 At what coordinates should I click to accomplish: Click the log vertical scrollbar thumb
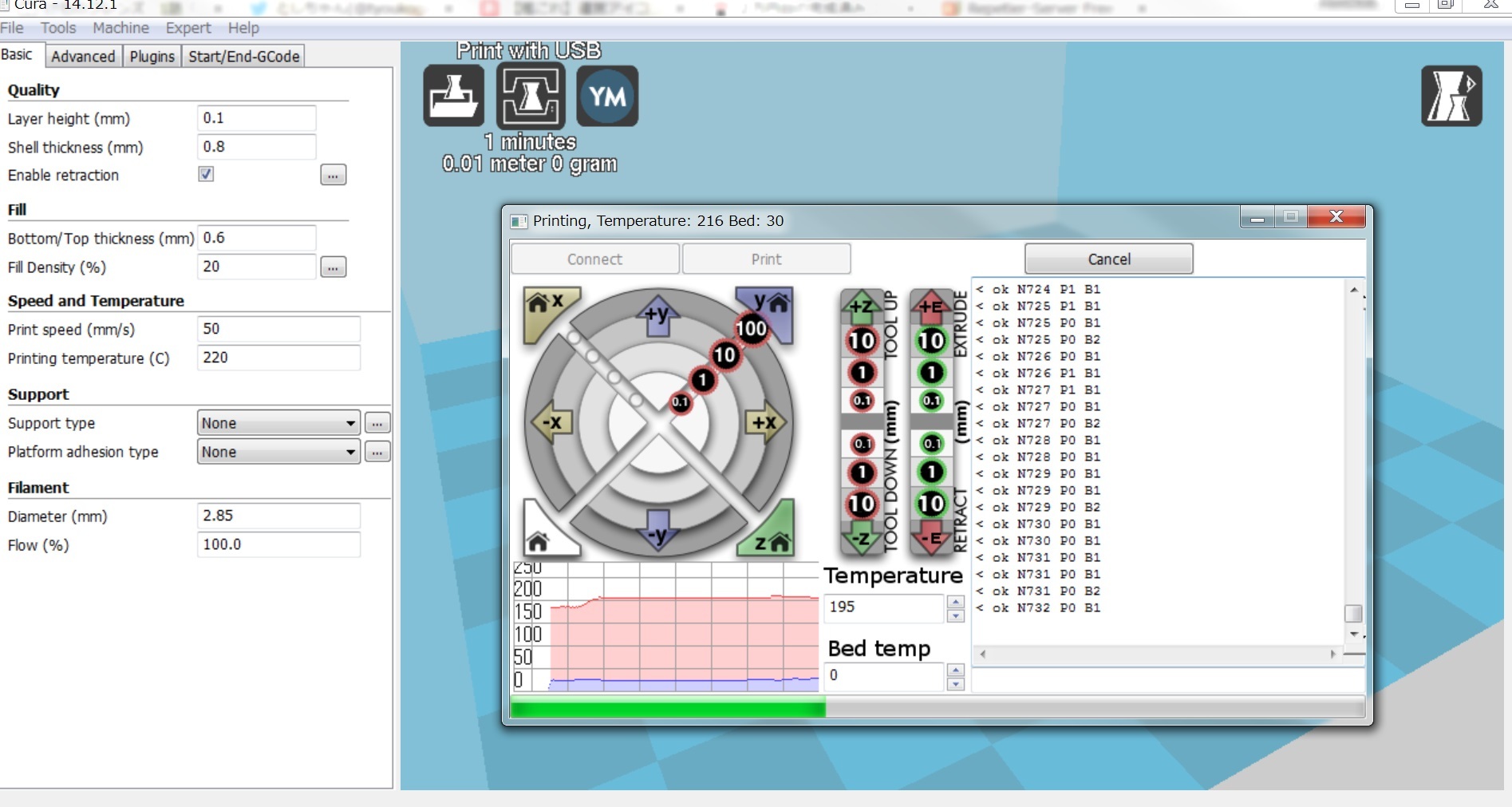[1353, 613]
